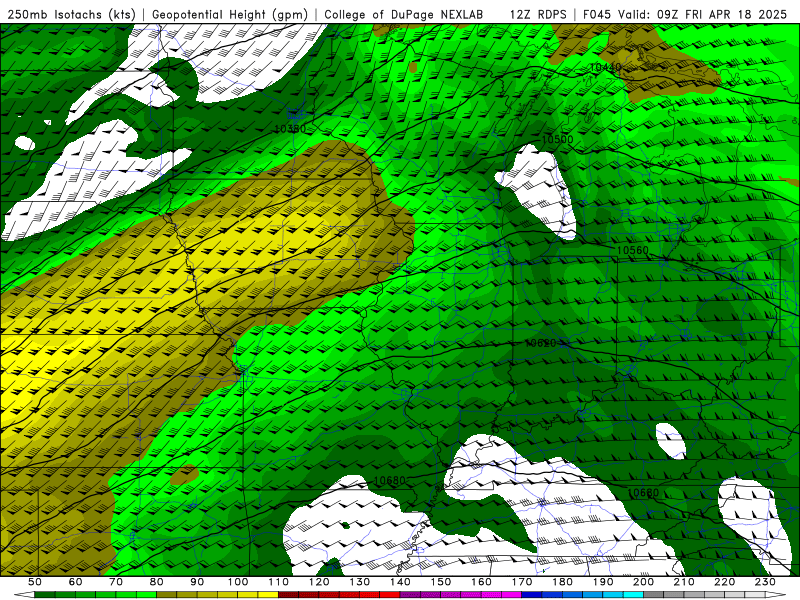800x600 pixels.
Task: Click the cyan swatch before the grey section
Action: [x=634, y=594]
